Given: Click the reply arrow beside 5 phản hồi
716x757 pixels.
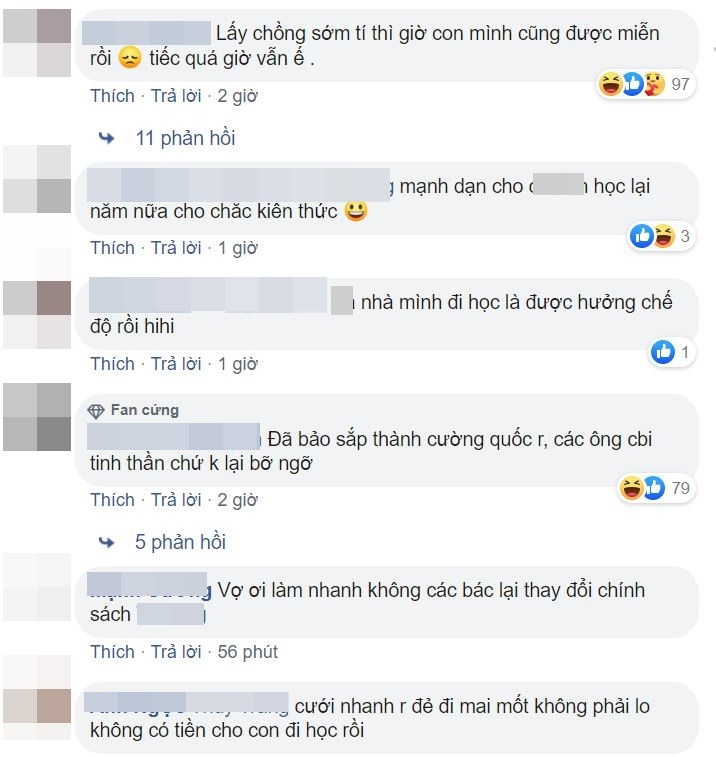Looking at the screenshot, I should [106, 542].
